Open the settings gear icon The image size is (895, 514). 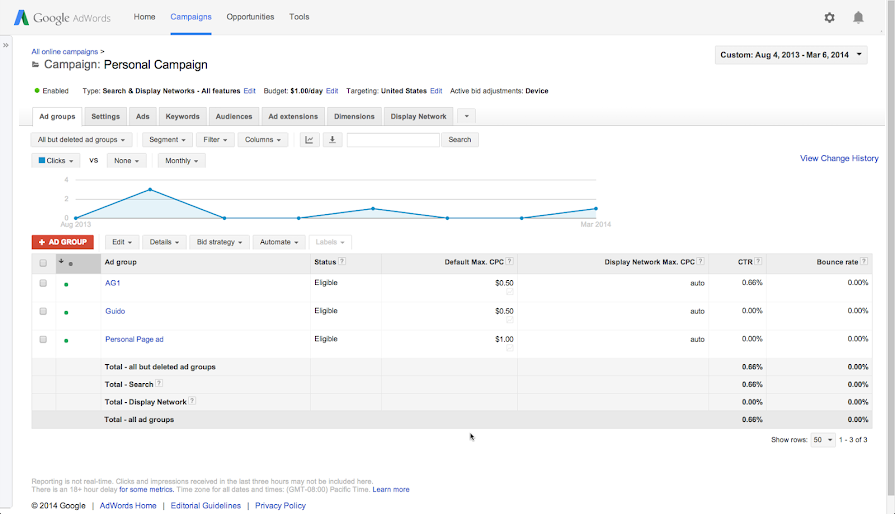829,17
